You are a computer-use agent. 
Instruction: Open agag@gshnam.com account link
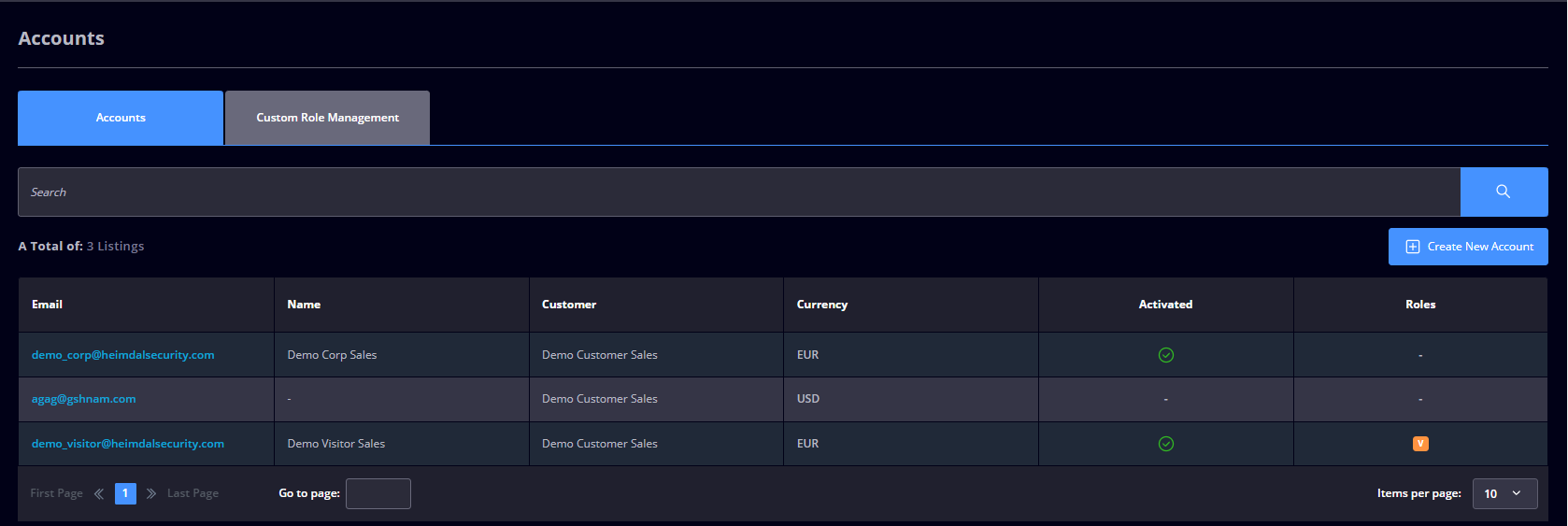(84, 399)
